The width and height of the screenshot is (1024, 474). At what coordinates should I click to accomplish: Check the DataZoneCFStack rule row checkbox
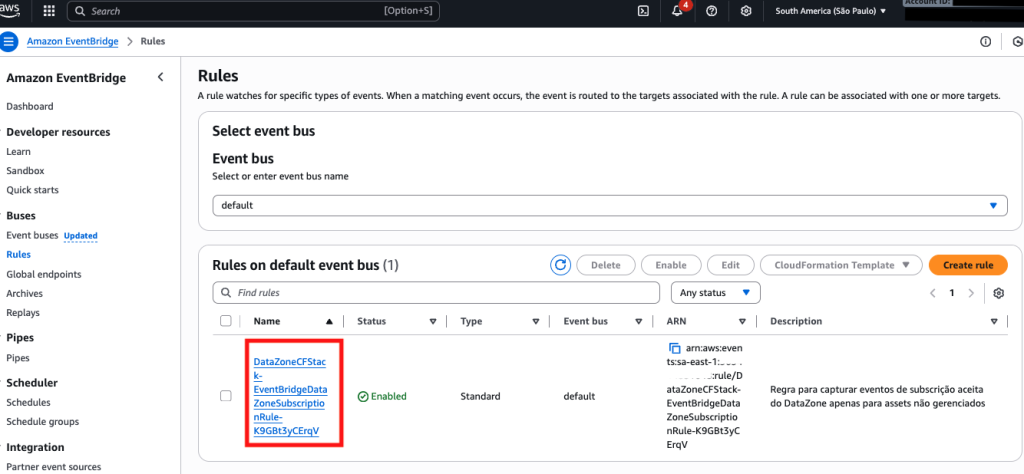(225, 396)
